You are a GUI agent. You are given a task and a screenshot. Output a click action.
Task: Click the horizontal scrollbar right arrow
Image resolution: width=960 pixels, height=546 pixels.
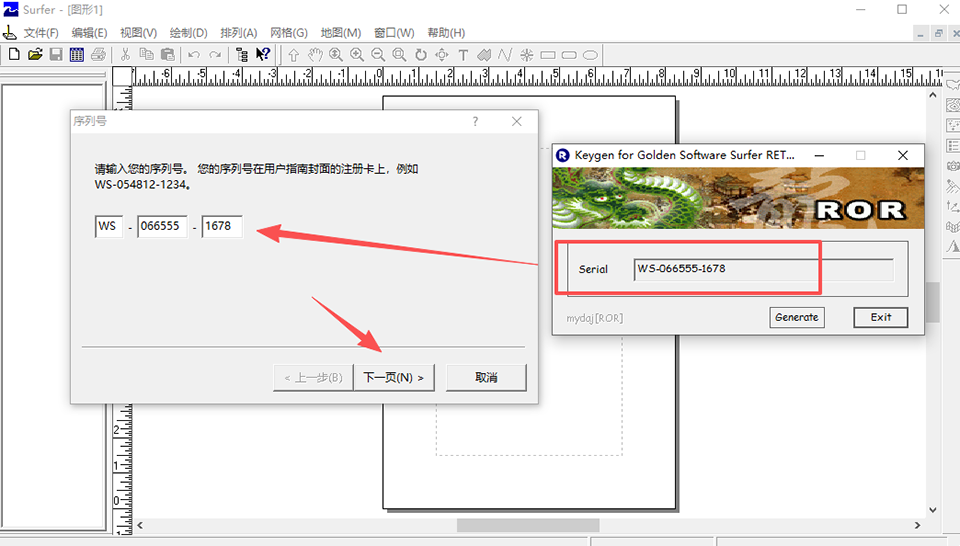tap(917, 525)
